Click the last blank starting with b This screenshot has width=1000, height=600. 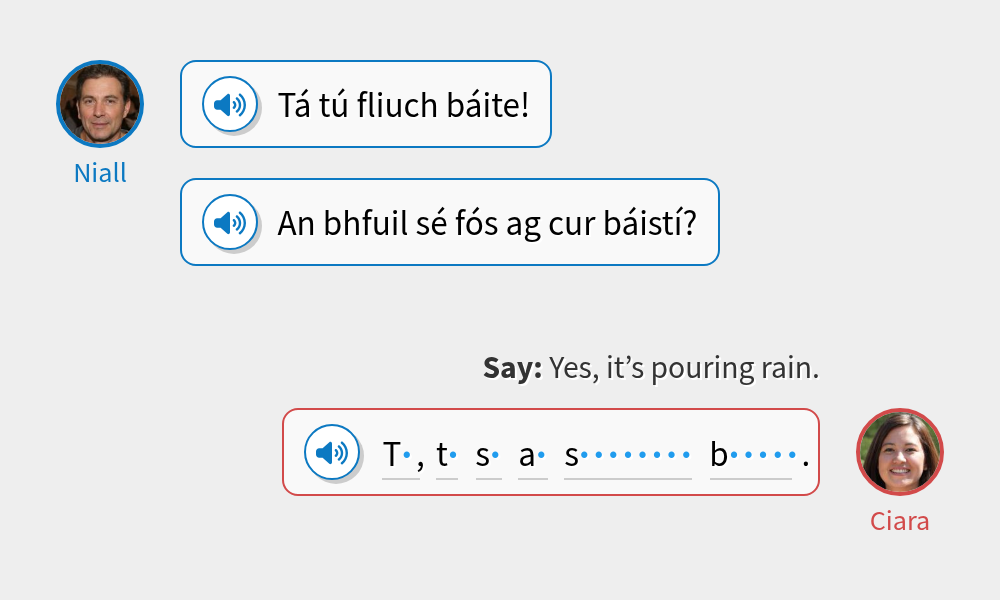(x=751, y=456)
